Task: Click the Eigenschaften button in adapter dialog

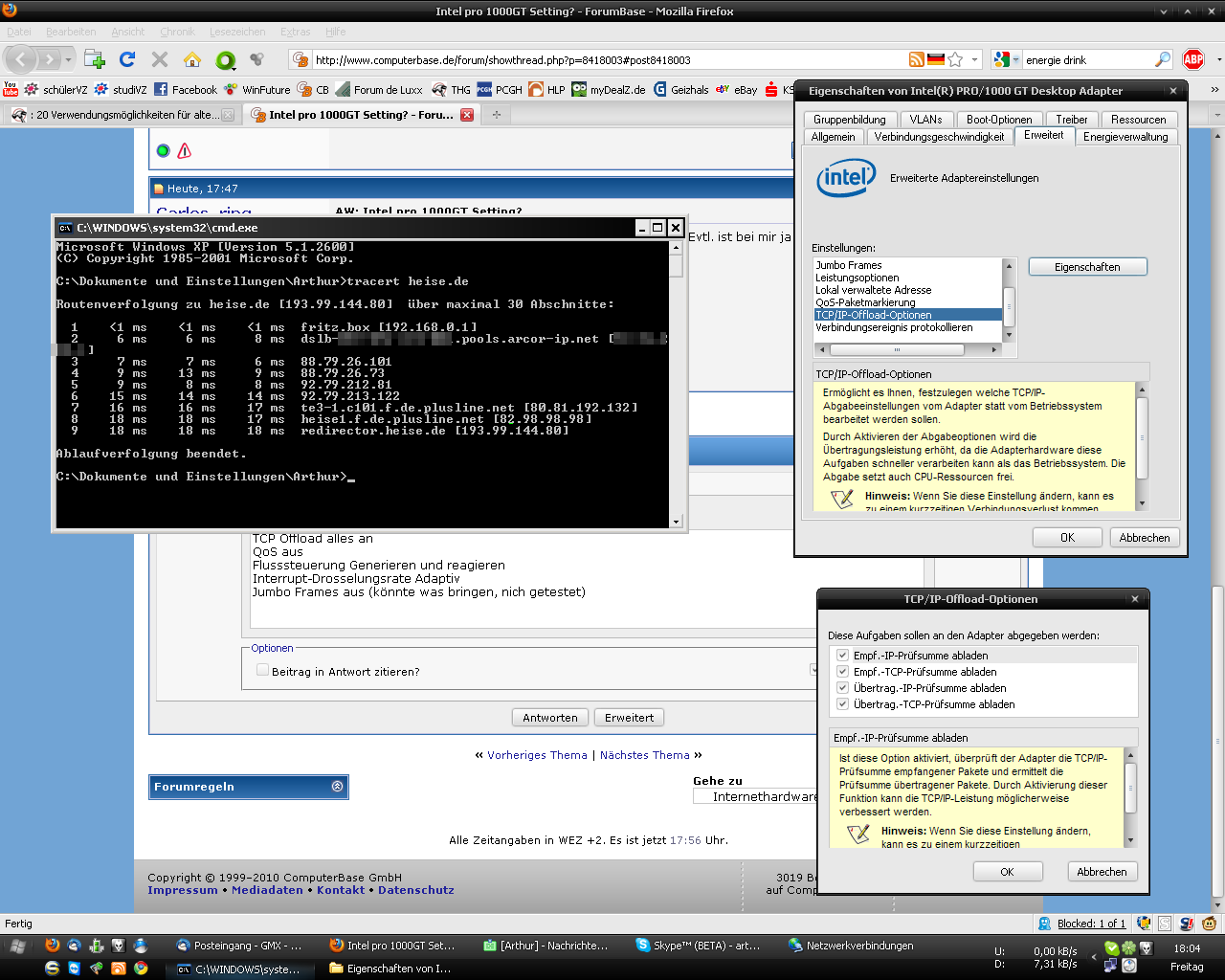Action: tap(1087, 267)
